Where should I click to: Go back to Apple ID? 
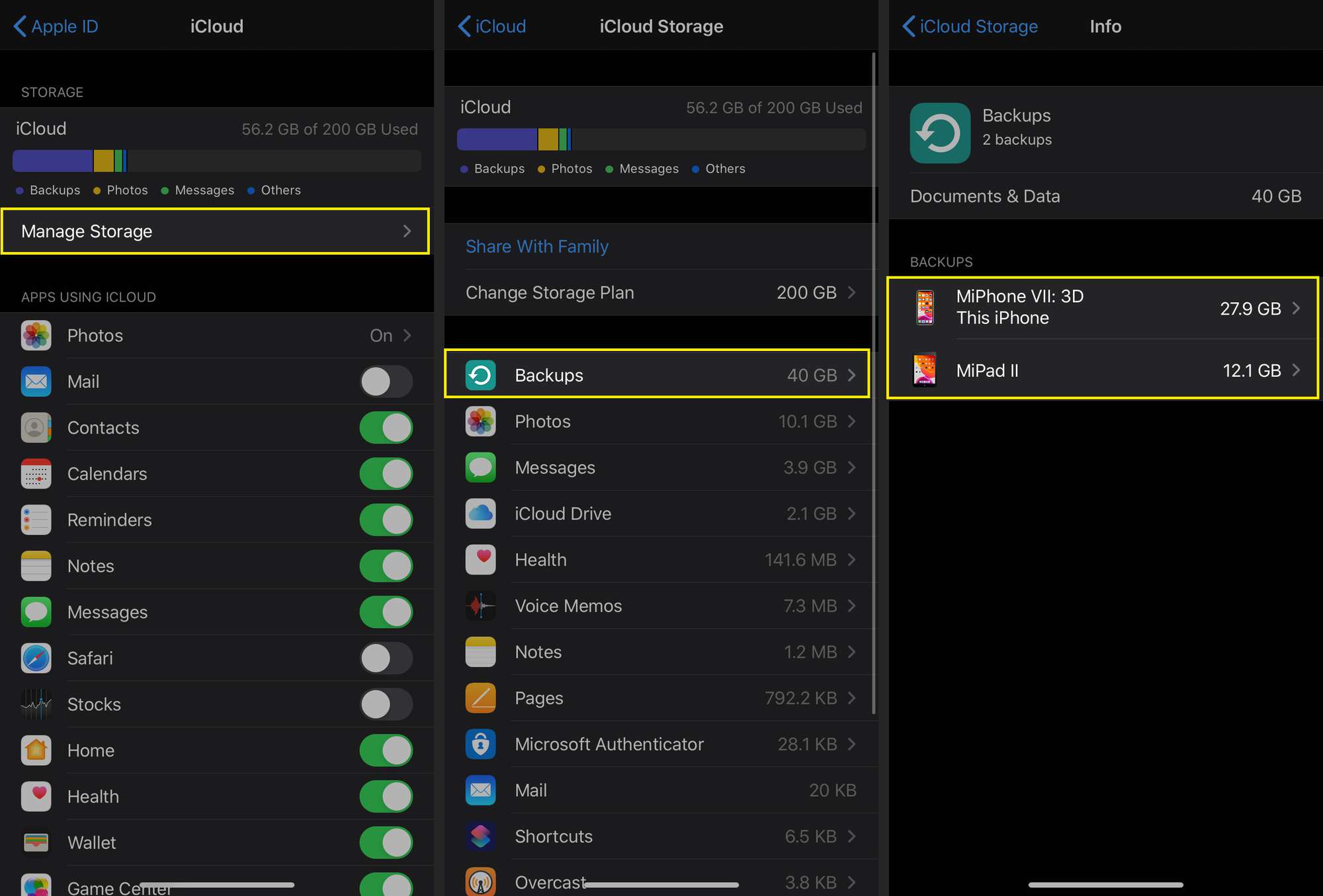point(56,26)
